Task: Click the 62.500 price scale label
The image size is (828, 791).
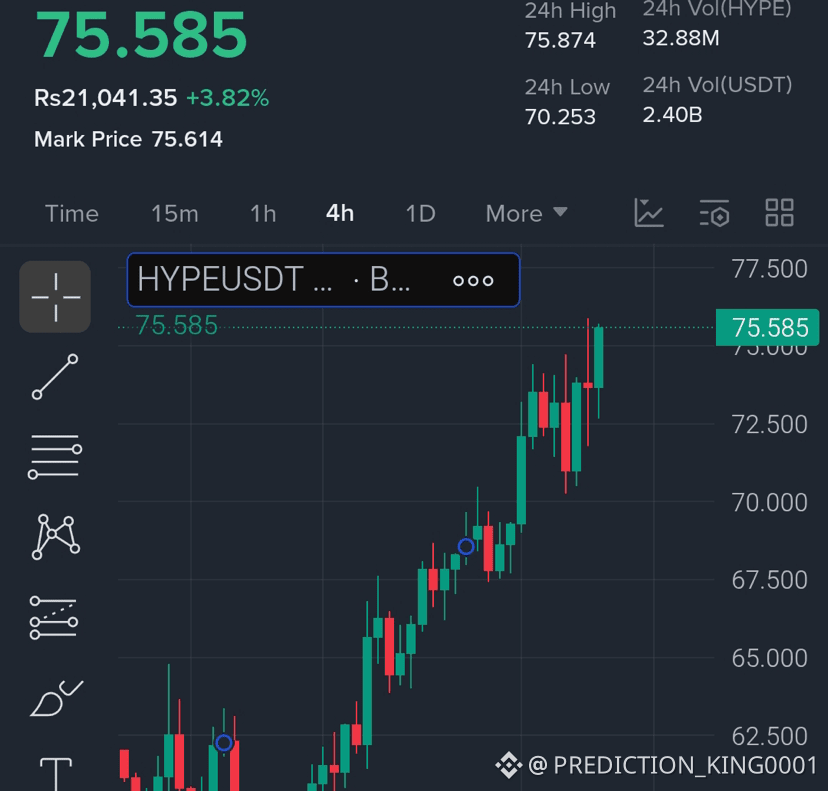Action: pos(769,736)
